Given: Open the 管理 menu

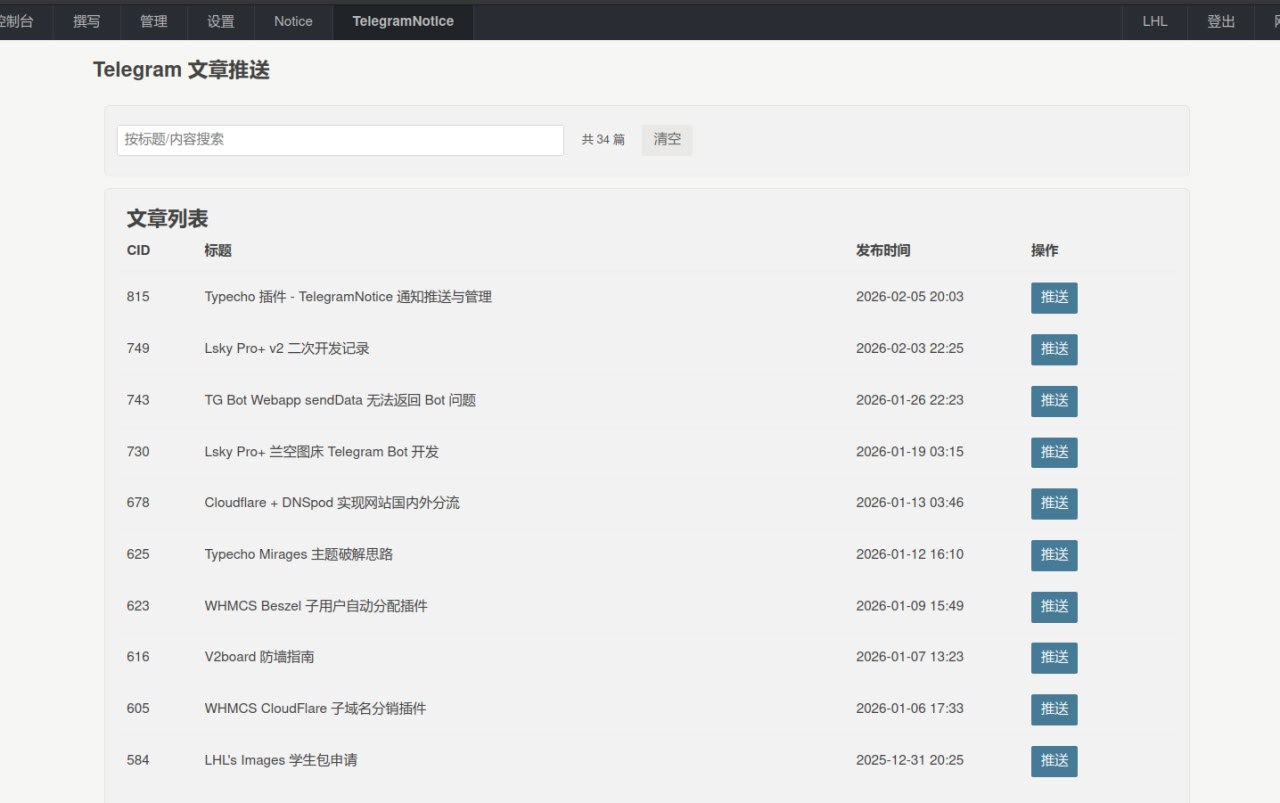Looking at the screenshot, I should (x=154, y=21).
